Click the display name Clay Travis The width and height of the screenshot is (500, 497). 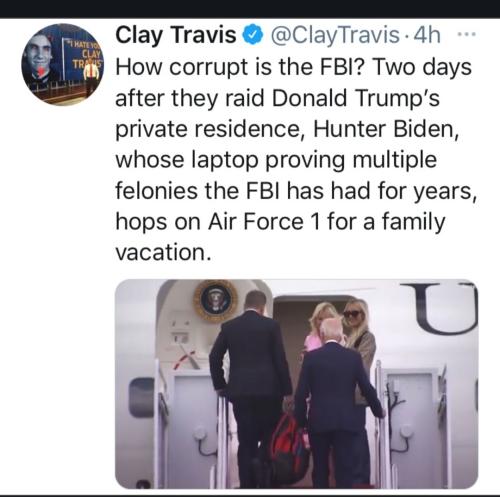pyautogui.click(x=176, y=35)
